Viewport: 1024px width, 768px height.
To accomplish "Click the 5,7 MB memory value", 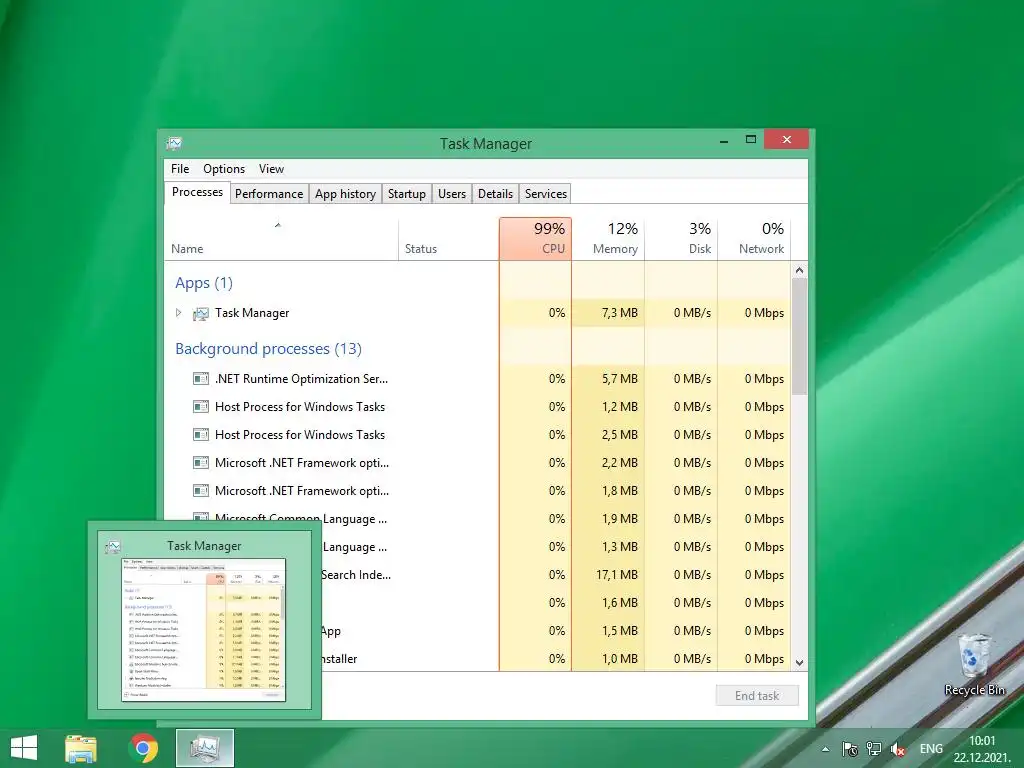I will click(x=620, y=379).
